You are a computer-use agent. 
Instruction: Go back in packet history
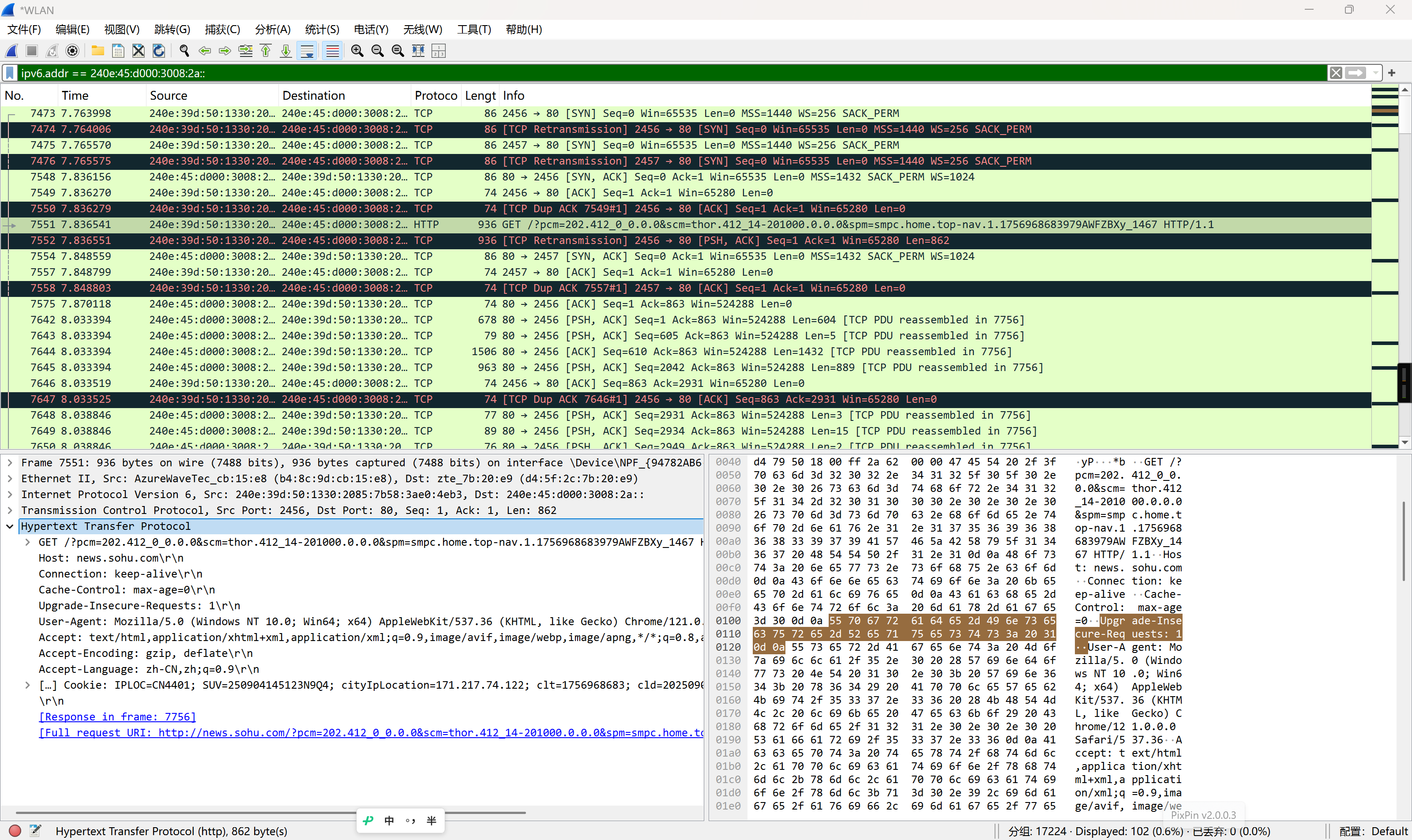[x=205, y=51]
